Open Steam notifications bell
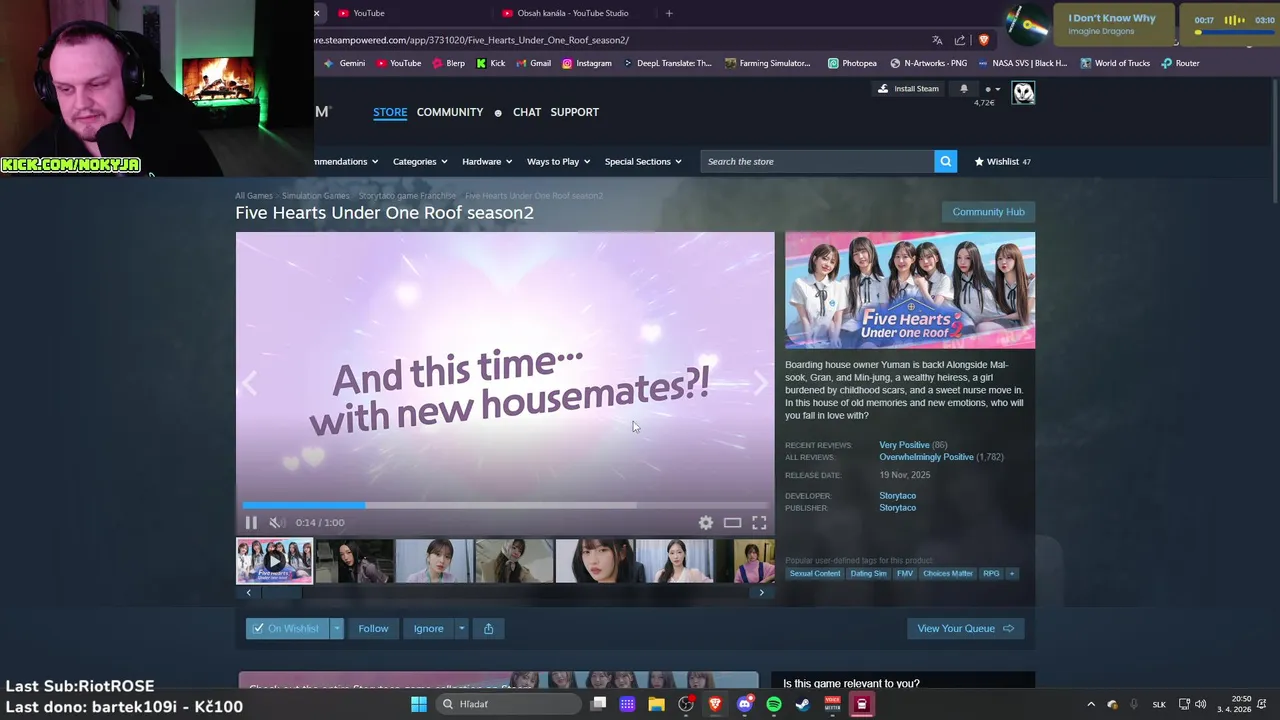 click(964, 89)
